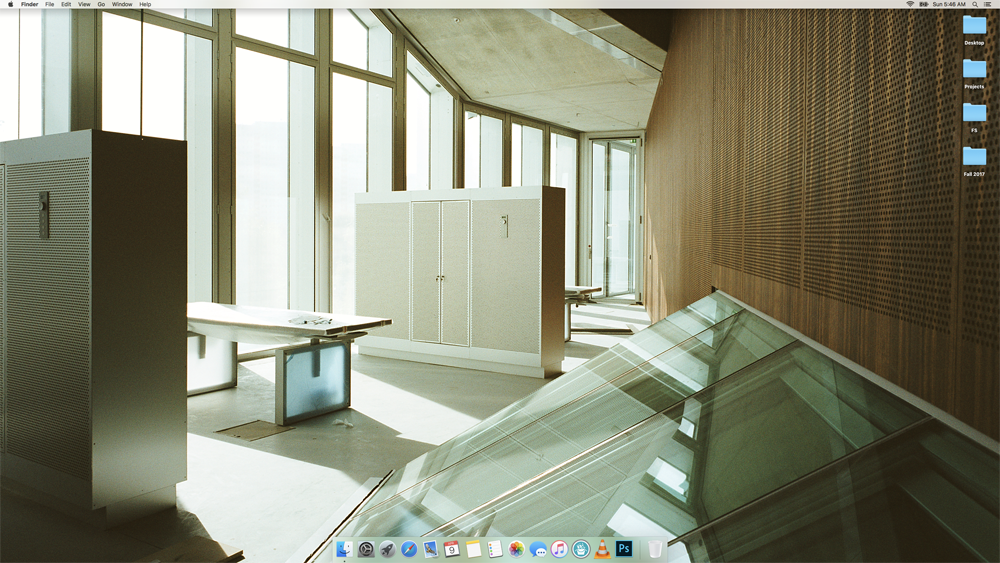This screenshot has height=563, width=1000.
Task: Open Safari from the Dock
Action: click(x=409, y=549)
